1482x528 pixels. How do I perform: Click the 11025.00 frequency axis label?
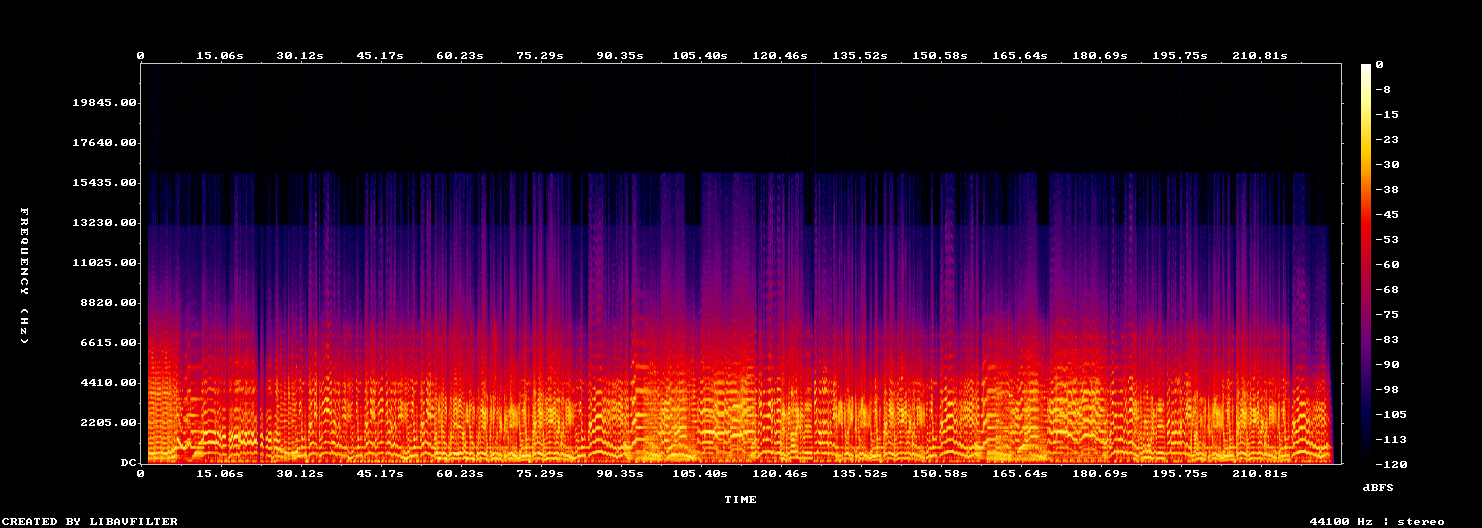click(104, 263)
